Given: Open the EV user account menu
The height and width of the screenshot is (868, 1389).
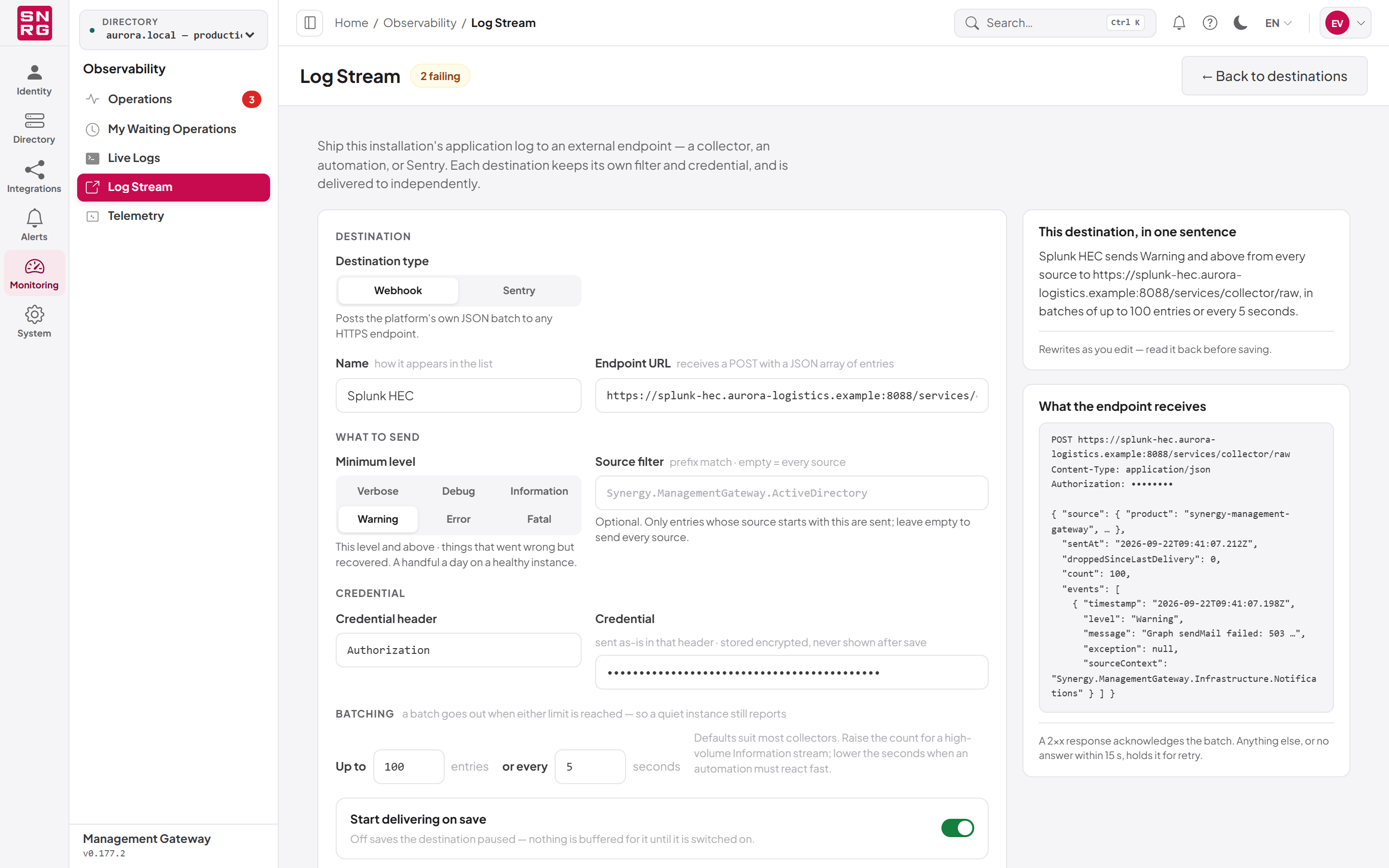Looking at the screenshot, I should tap(1346, 23).
